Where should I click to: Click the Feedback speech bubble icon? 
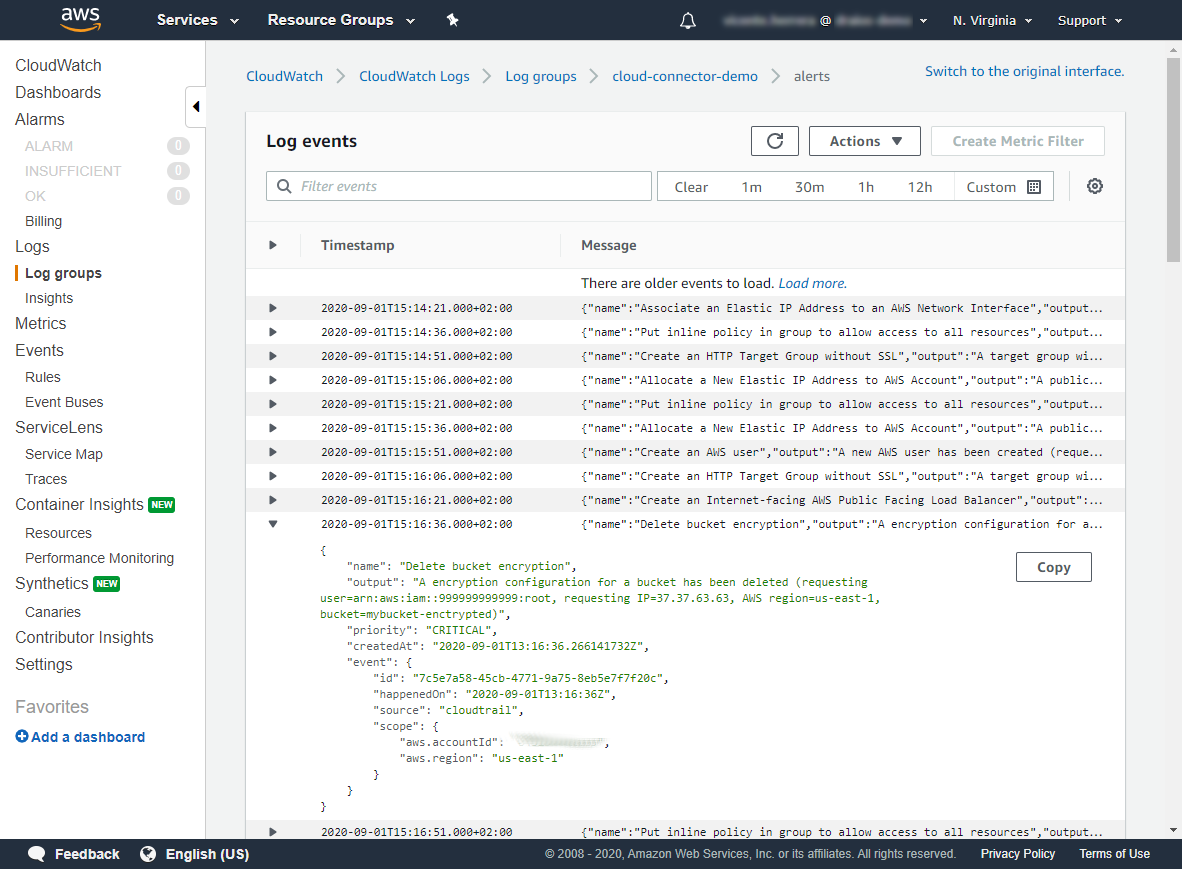[36, 854]
